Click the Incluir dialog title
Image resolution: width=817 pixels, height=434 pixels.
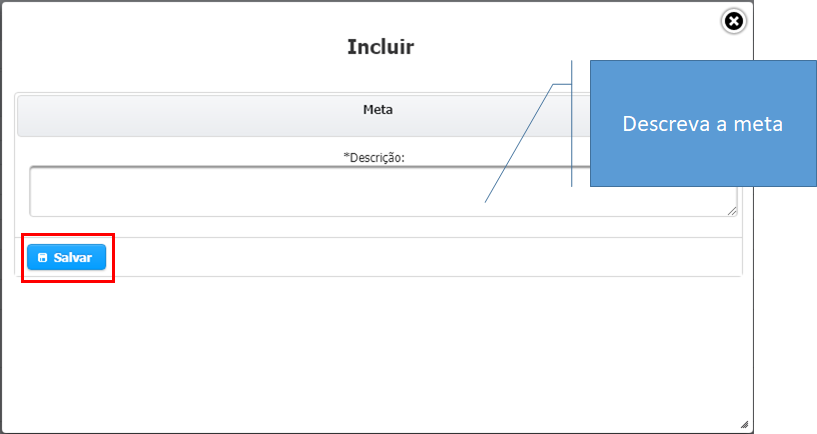[x=380, y=47]
